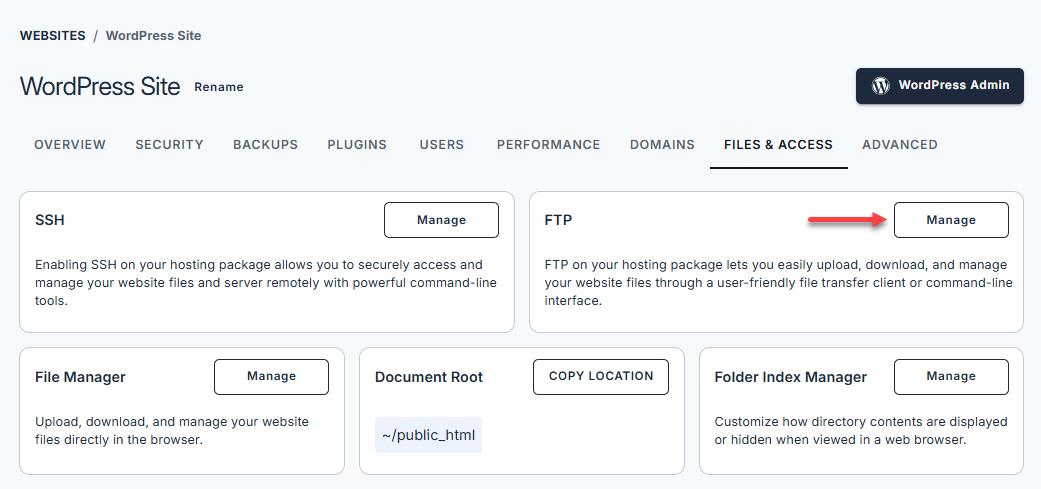Manage FTP settings
The height and width of the screenshot is (489, 1041).
click(951, 220)
